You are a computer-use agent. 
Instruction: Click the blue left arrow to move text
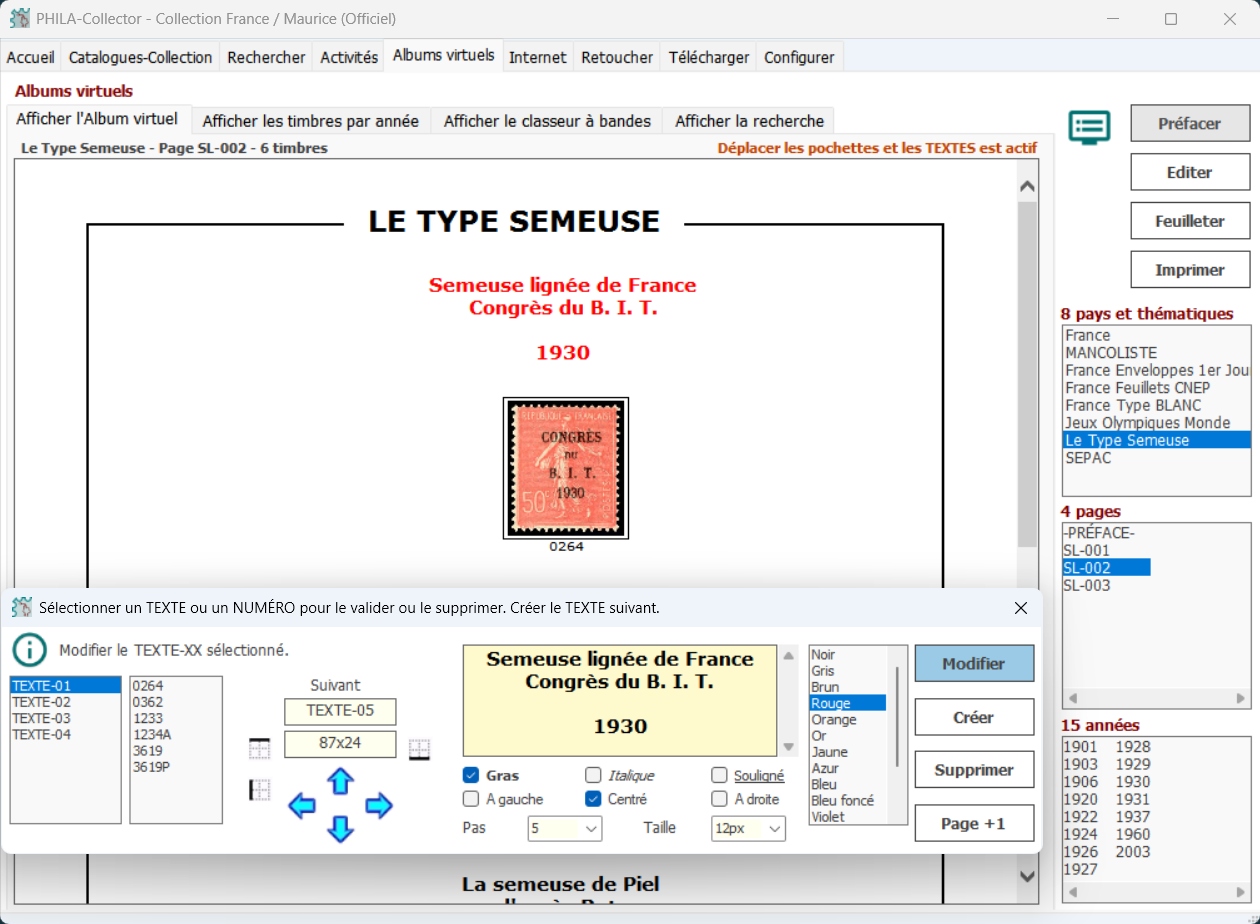coord(302,805)
